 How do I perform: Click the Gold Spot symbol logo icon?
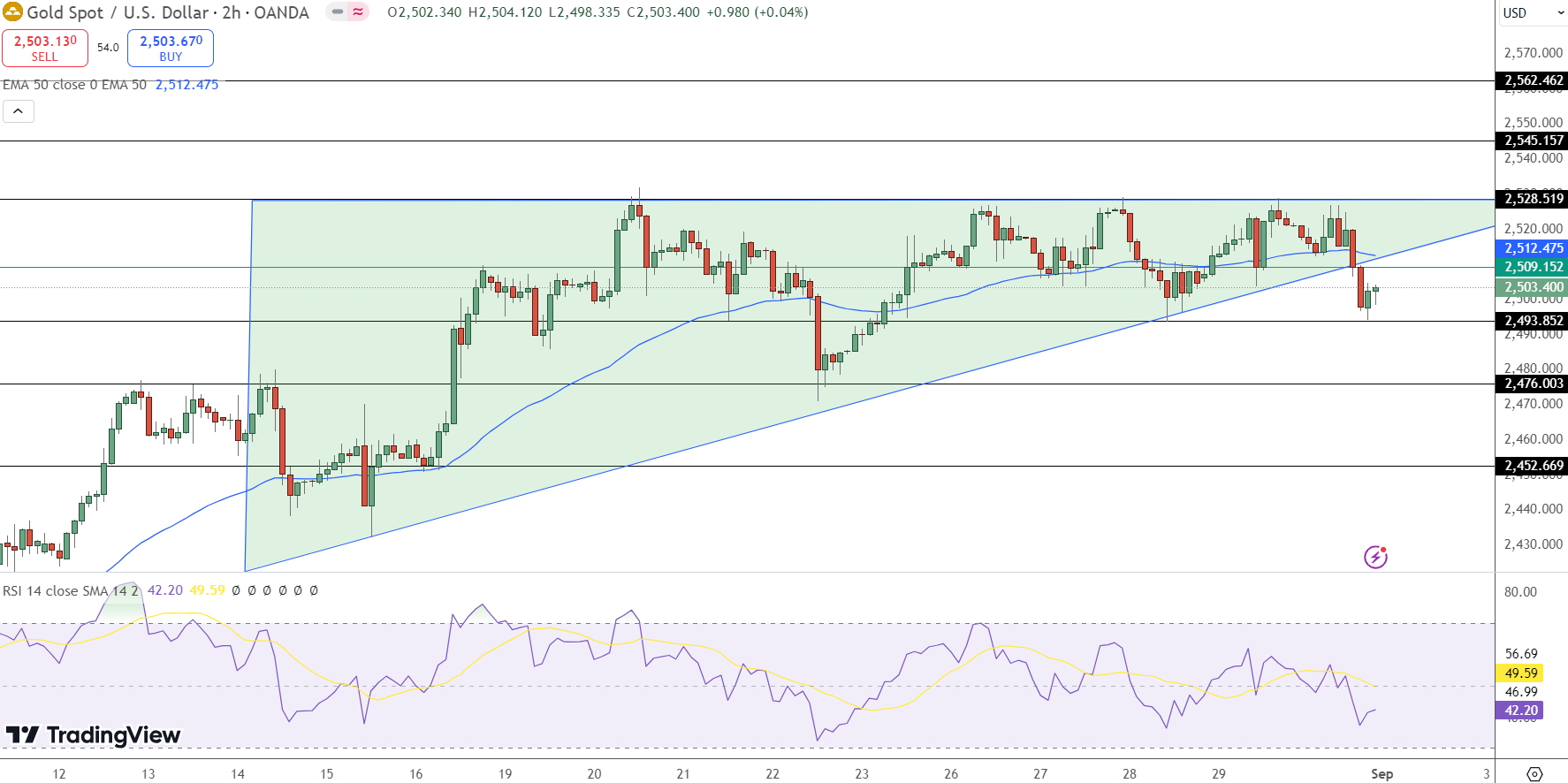pos(12,12)
